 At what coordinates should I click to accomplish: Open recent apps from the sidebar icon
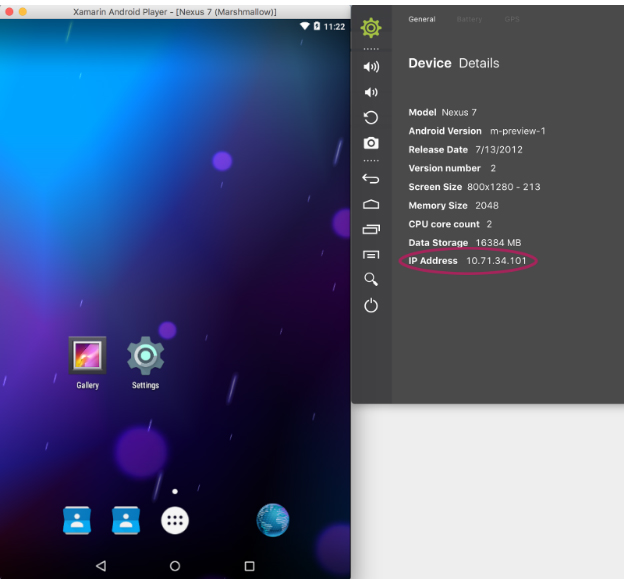(371, 229)
